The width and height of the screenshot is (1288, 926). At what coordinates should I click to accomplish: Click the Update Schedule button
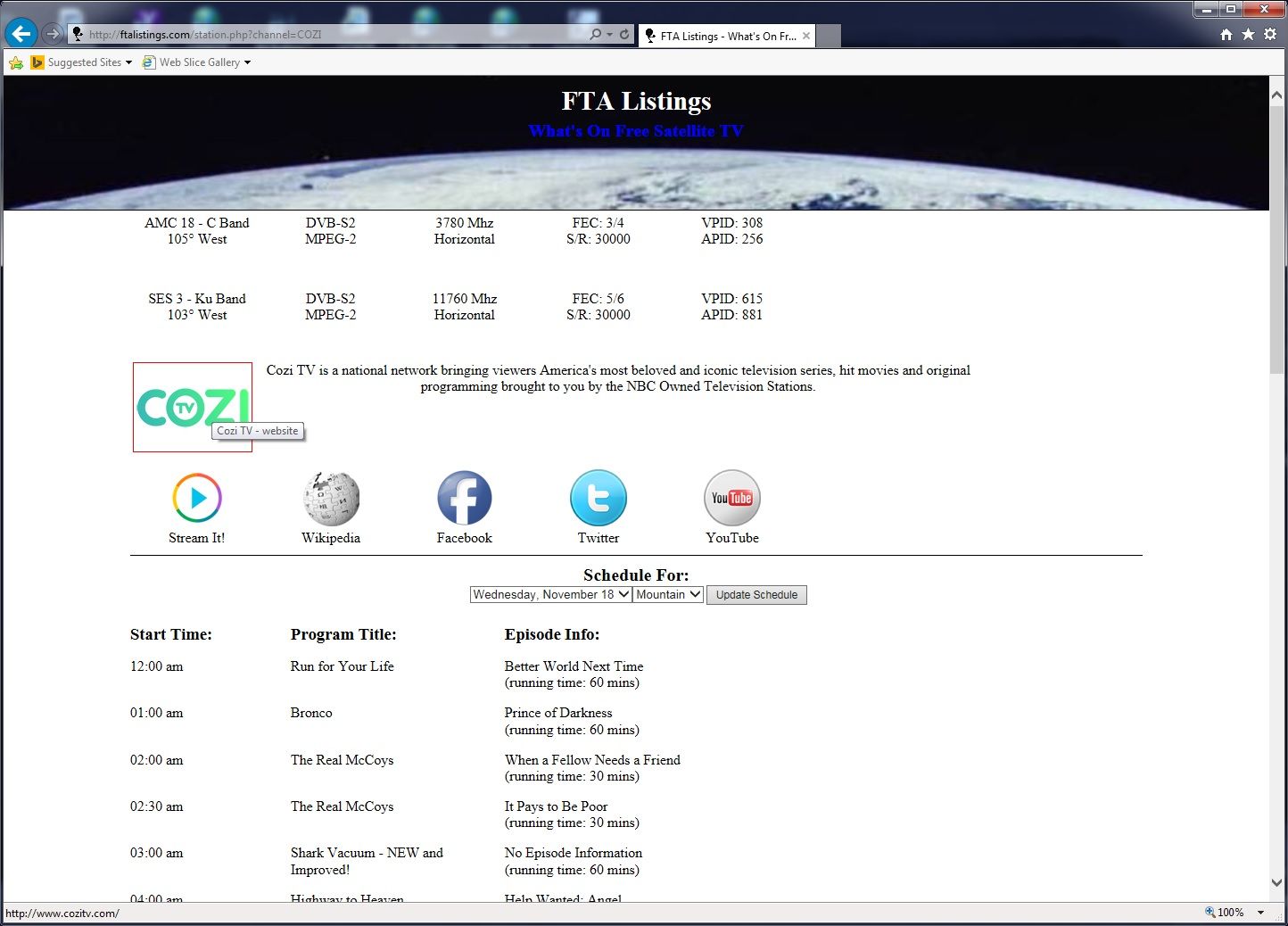[756, 595]
